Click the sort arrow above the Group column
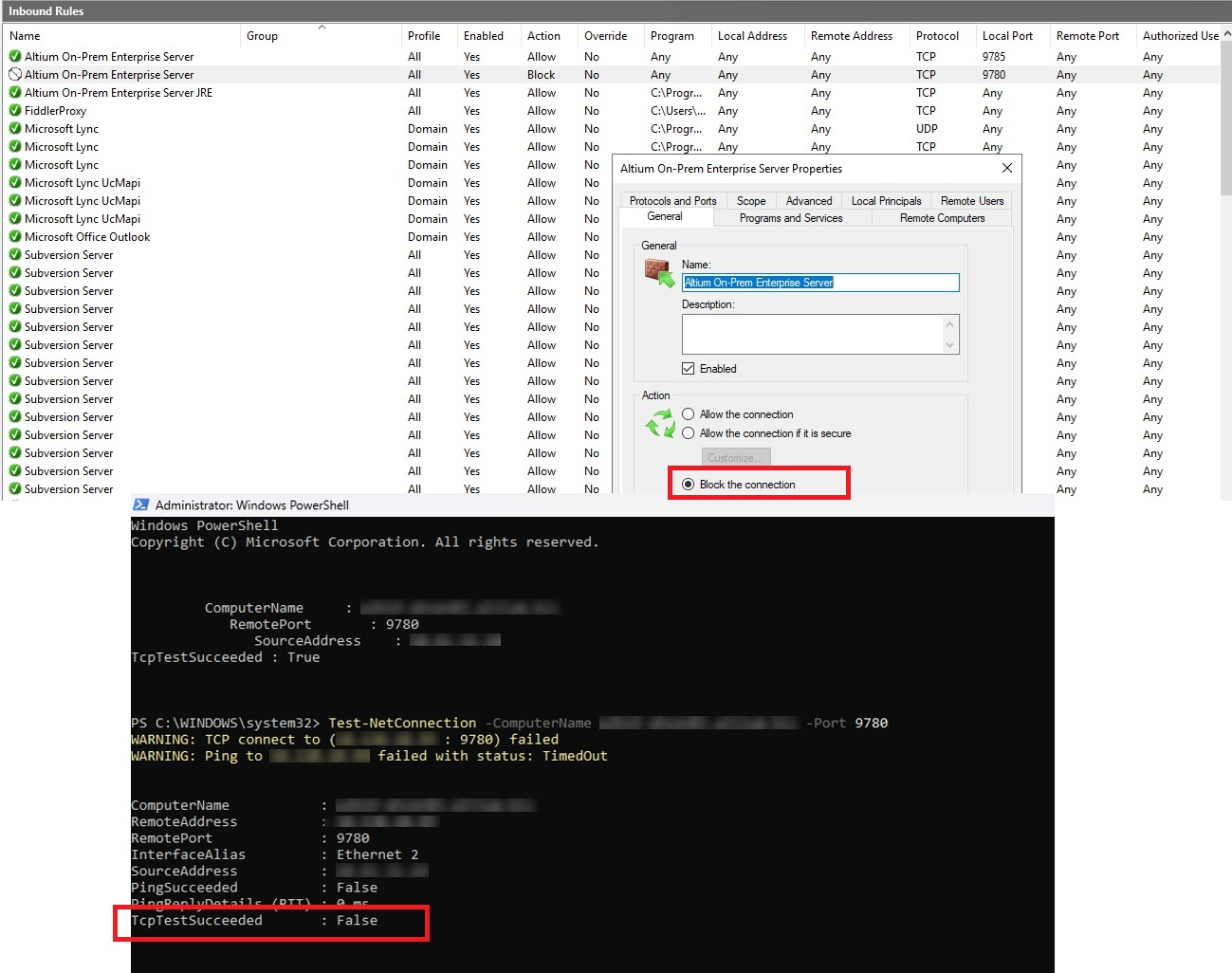Viewport: 1232px width, 973px height. point(322,27)
